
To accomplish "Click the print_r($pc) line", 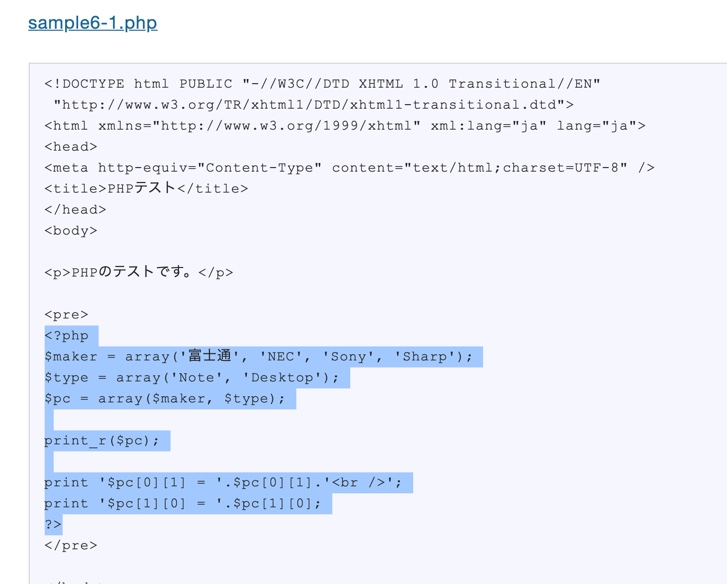I will (x=101, y=440).
